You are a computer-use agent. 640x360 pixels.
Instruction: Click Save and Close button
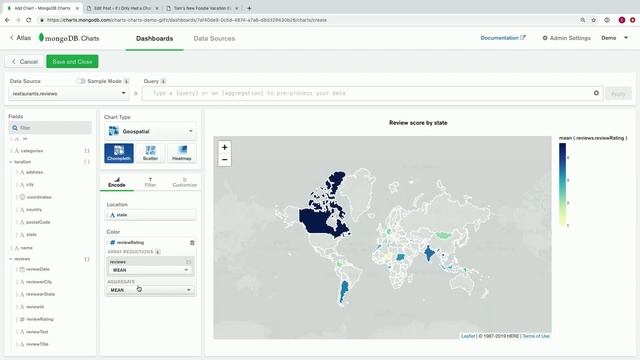tap(72, 62)
